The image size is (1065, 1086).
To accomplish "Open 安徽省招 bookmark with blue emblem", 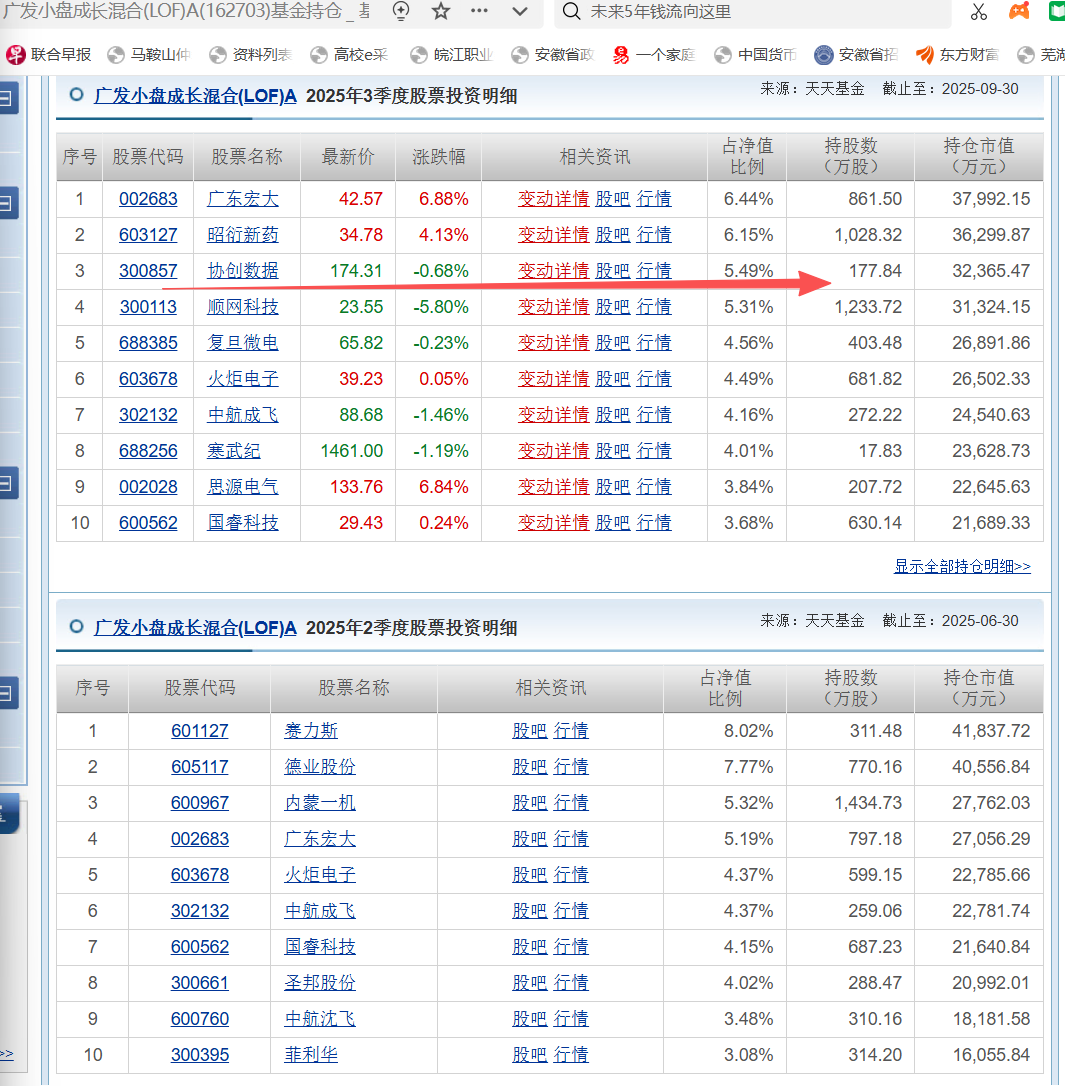I will coord(856,55).
